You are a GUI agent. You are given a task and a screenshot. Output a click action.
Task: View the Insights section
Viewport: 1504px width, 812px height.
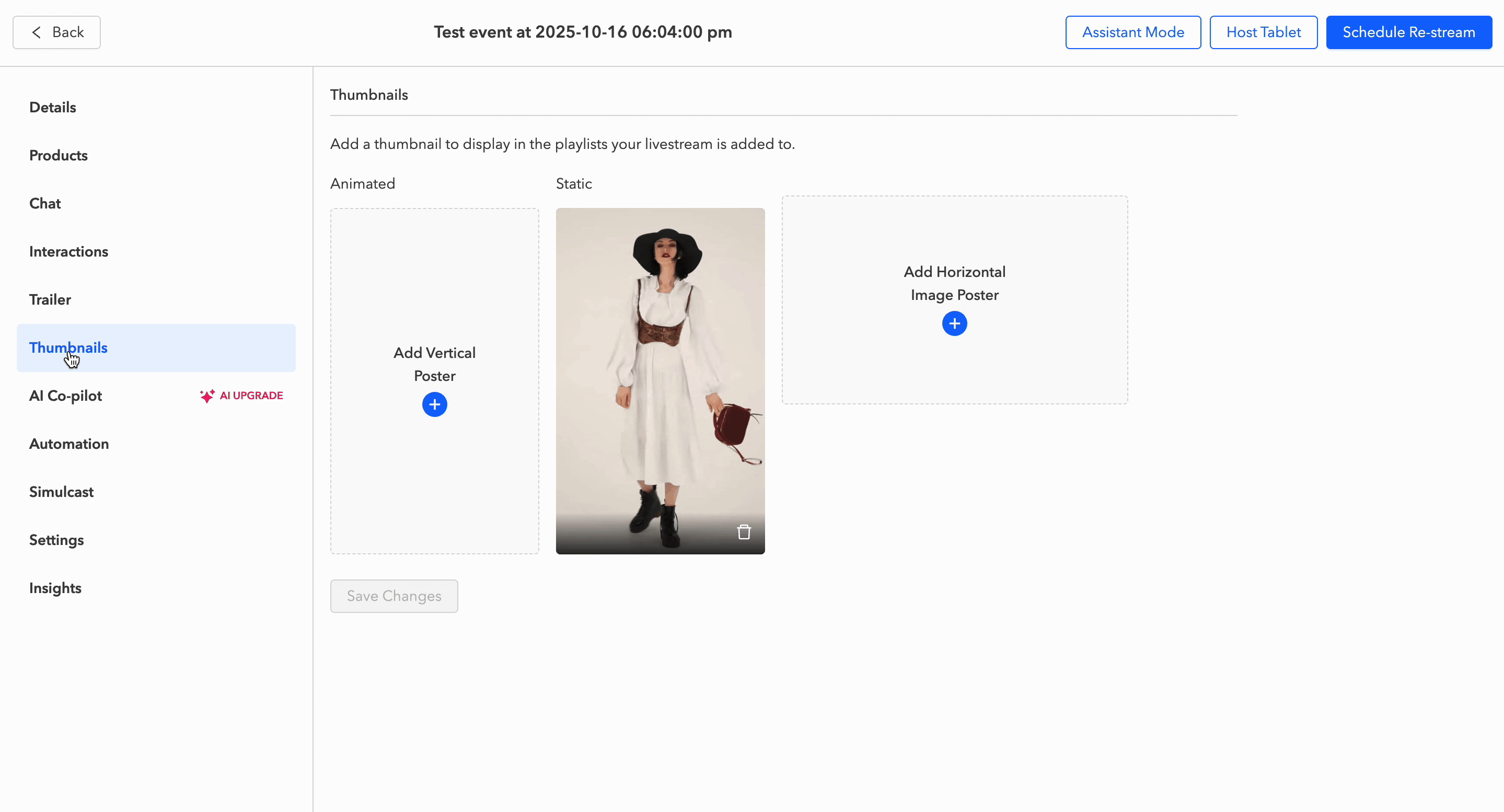55,588
